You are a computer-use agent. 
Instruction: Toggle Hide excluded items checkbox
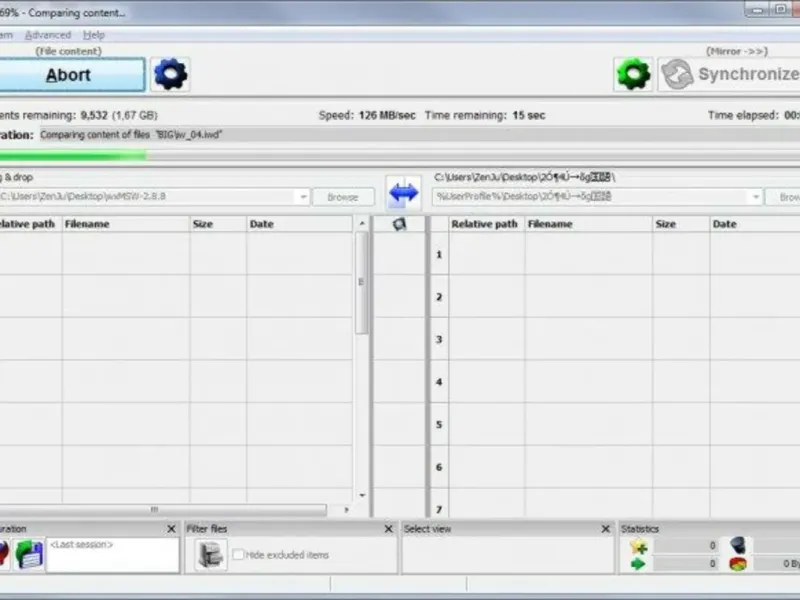tap(238, 555)
